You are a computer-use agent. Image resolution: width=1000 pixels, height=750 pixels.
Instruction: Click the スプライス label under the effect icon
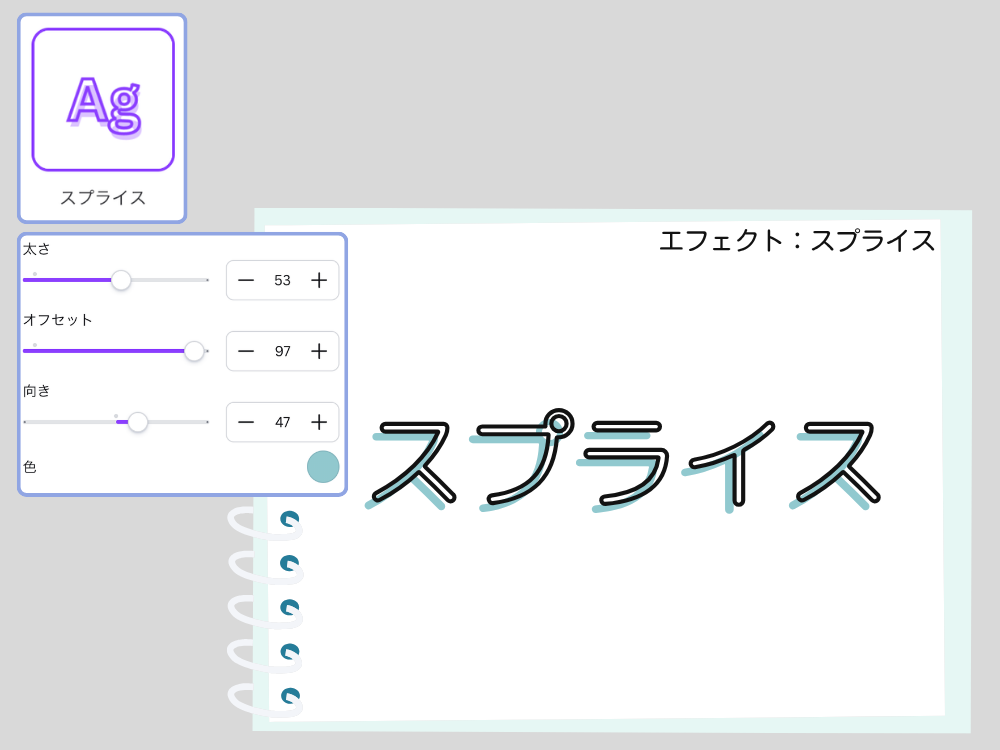point(101,197)
